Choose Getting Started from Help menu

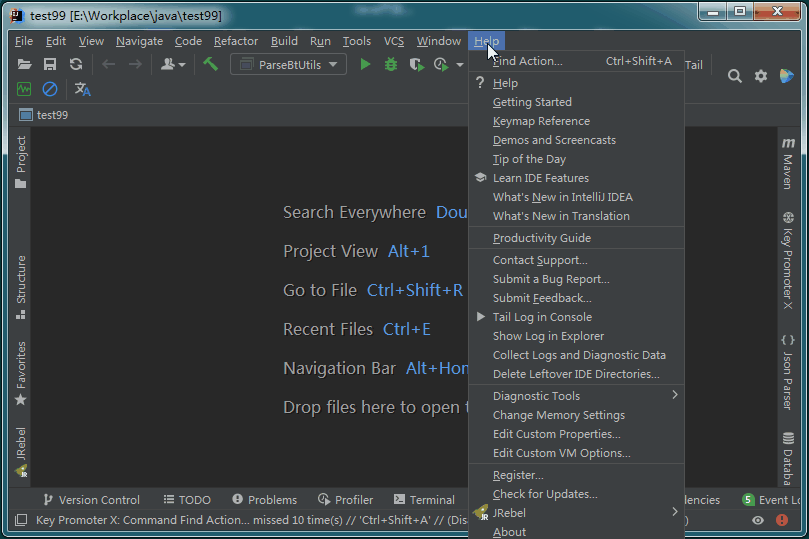point(576,102)
